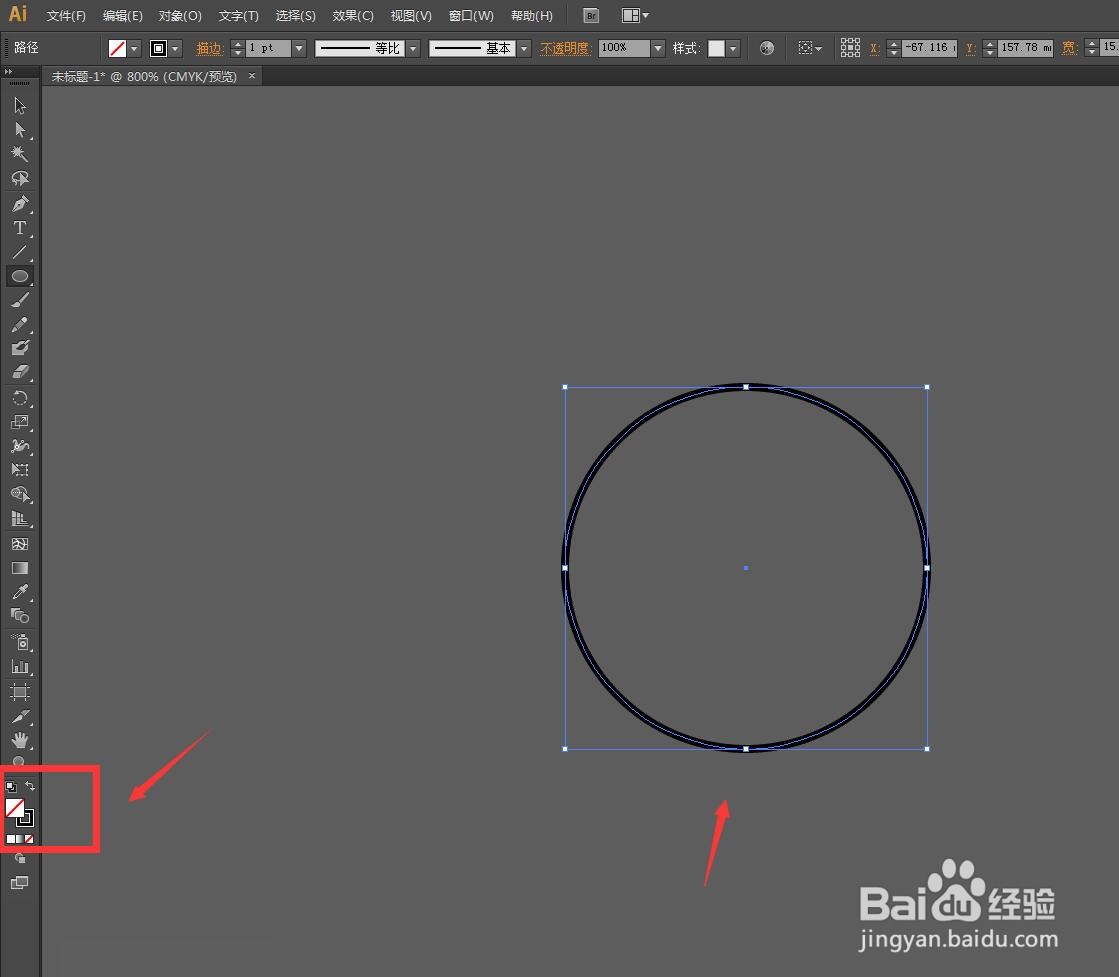Open the 效果(C) menu

[353, 16]
